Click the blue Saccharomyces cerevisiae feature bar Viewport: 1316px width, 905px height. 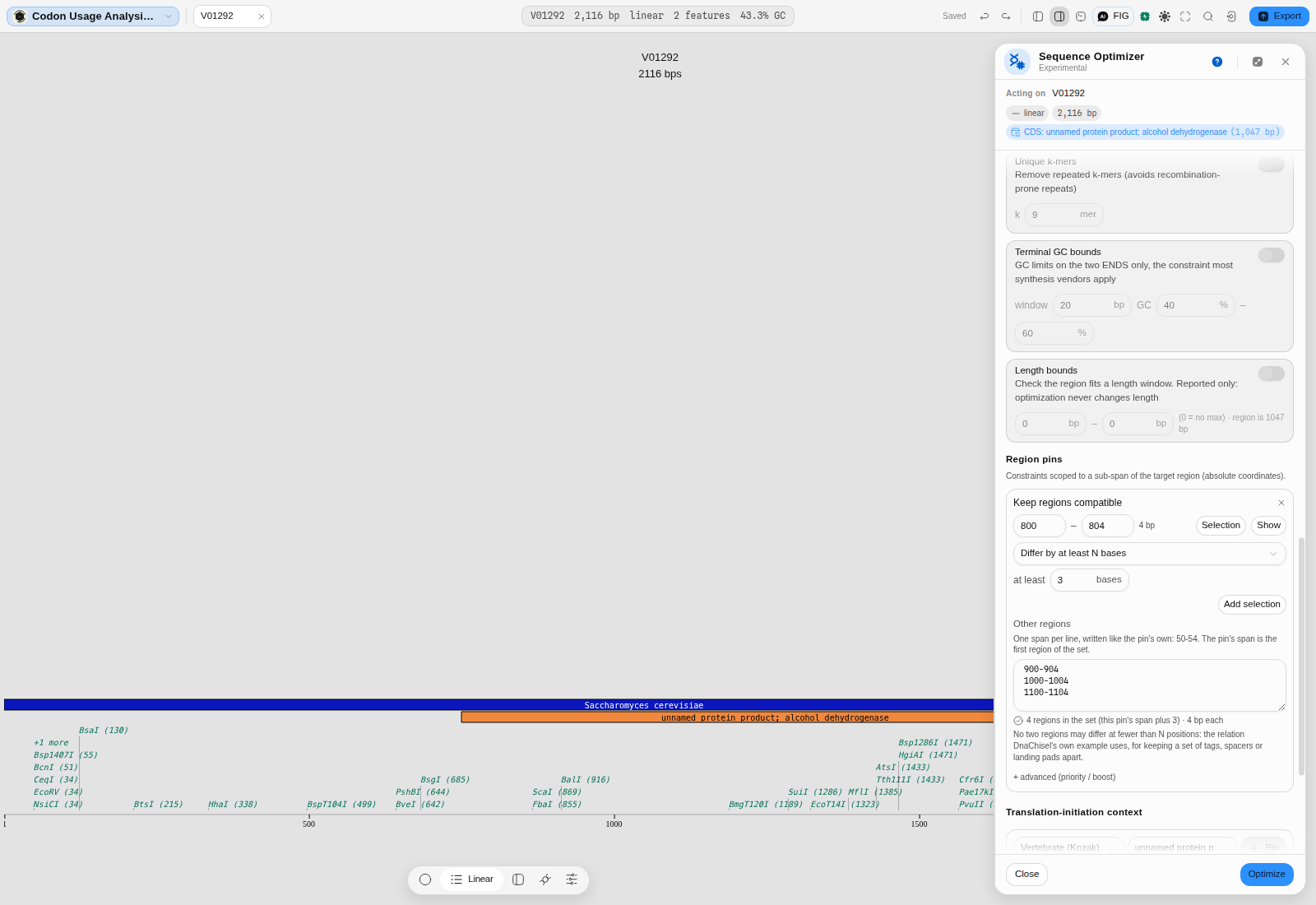tap(498, 705)
